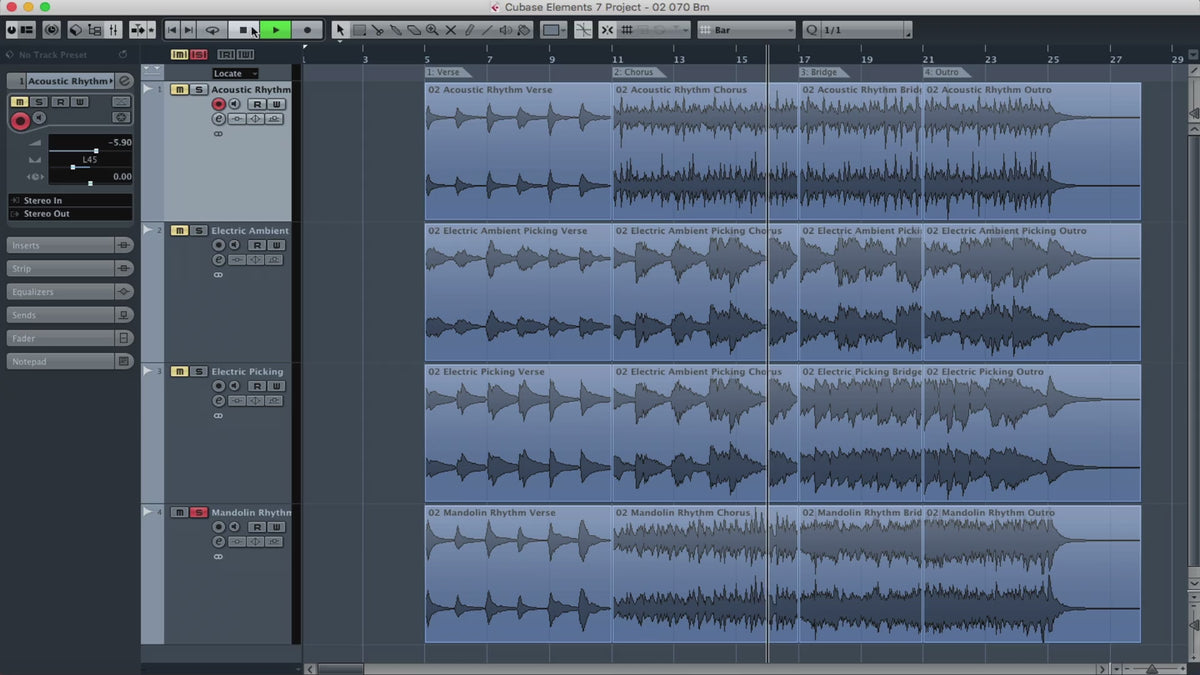Pick the Range Selection tool
1200x675 pixels.
click(x=359, y=30)
